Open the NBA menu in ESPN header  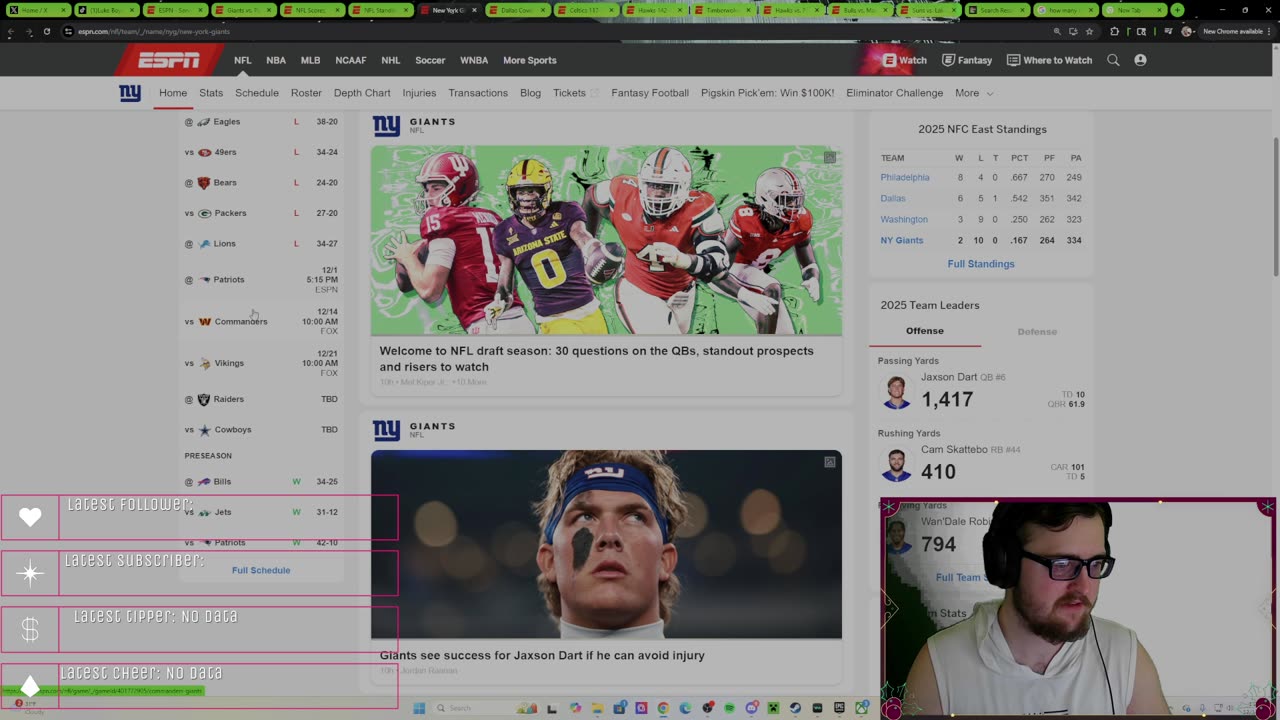pyautogui.click(x=276, y=60)
